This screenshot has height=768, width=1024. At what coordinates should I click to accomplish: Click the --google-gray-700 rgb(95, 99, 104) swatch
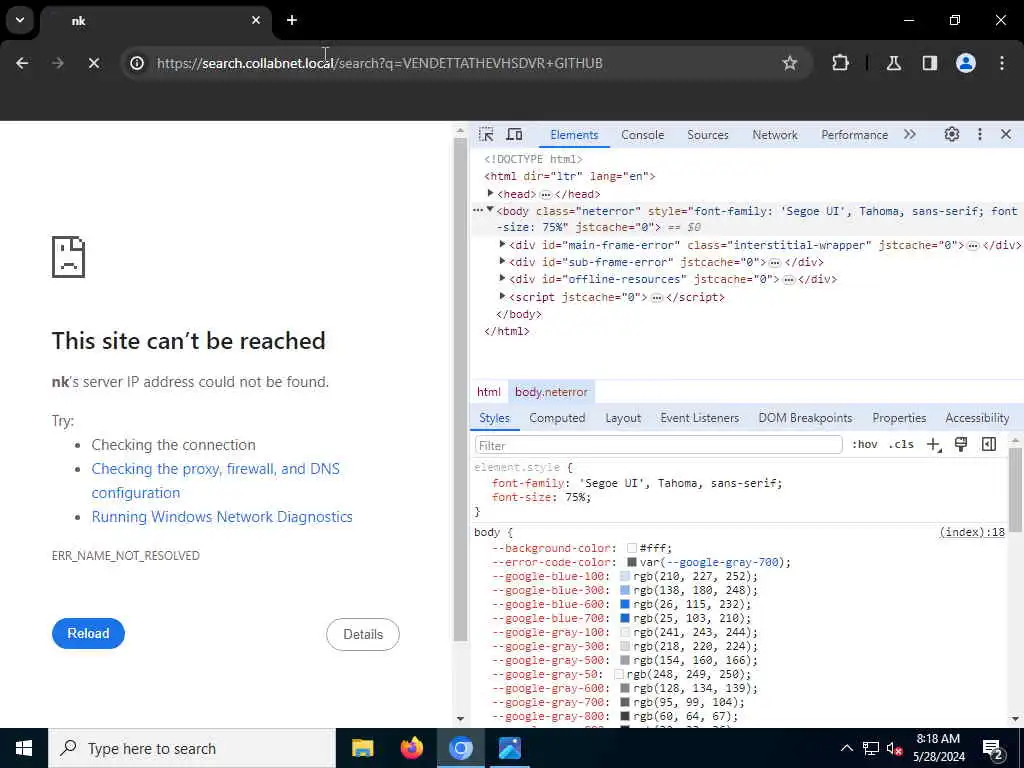point(625,702)
